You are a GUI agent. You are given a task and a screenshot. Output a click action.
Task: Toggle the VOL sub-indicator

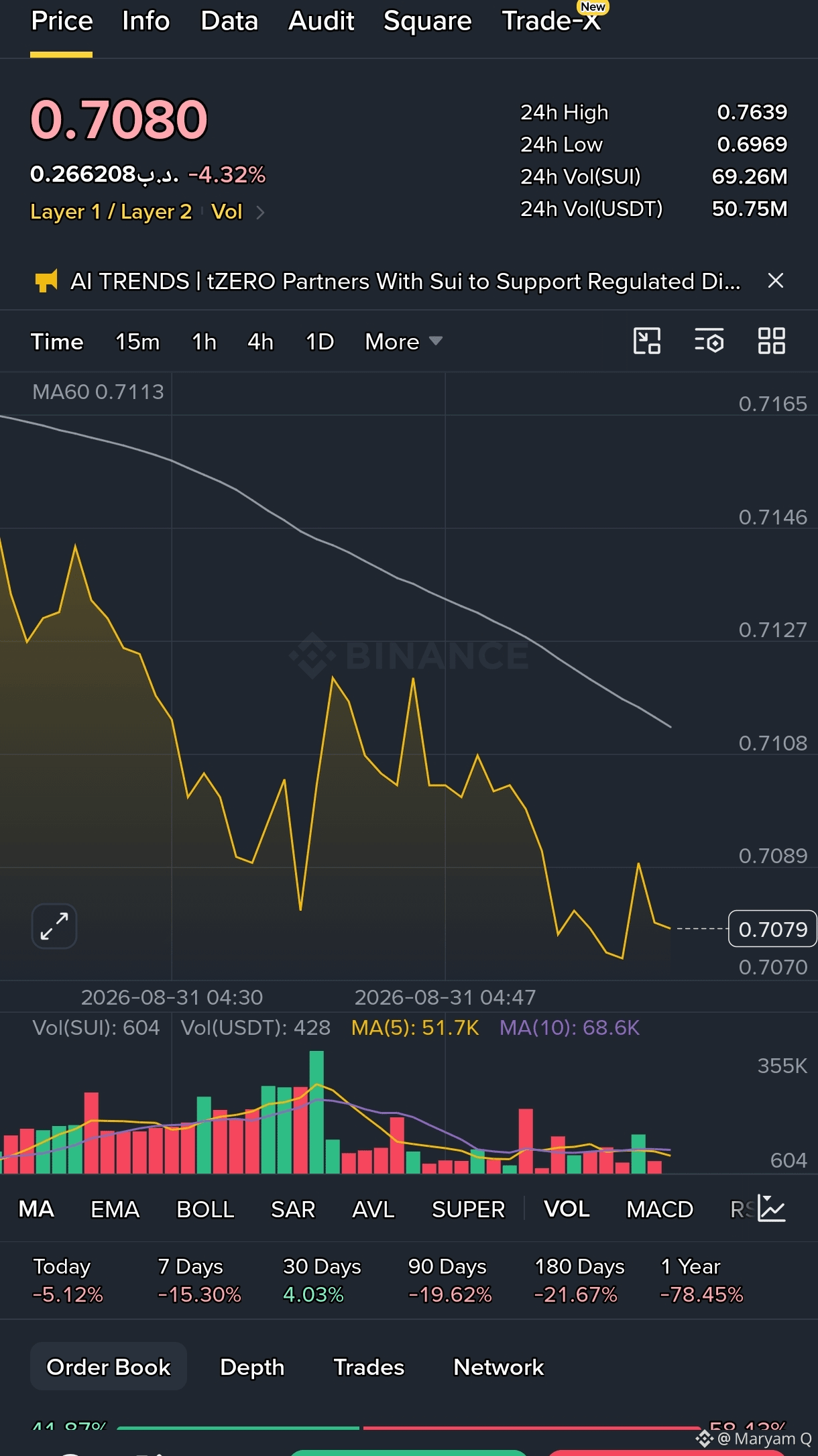[567, 1209]
